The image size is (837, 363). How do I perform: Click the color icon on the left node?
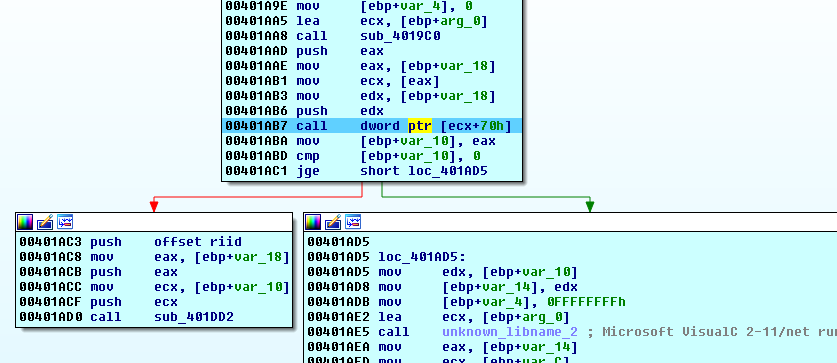(x=25, y=222)
